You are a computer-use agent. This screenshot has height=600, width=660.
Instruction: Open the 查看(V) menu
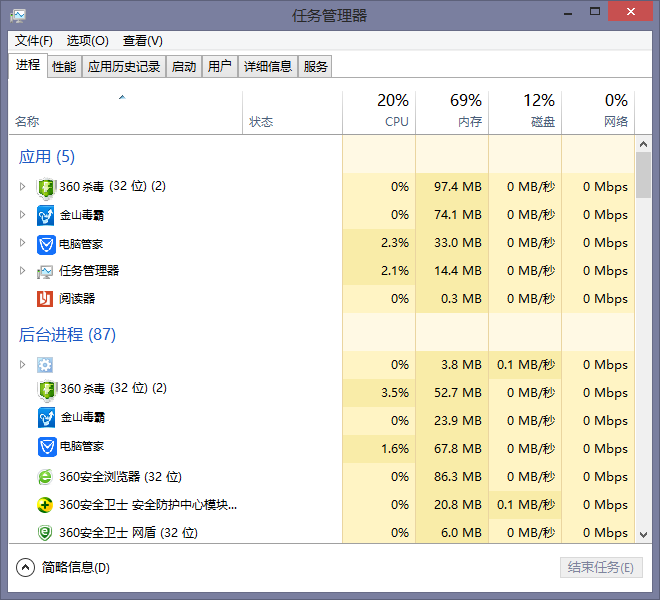pos(143,41)
